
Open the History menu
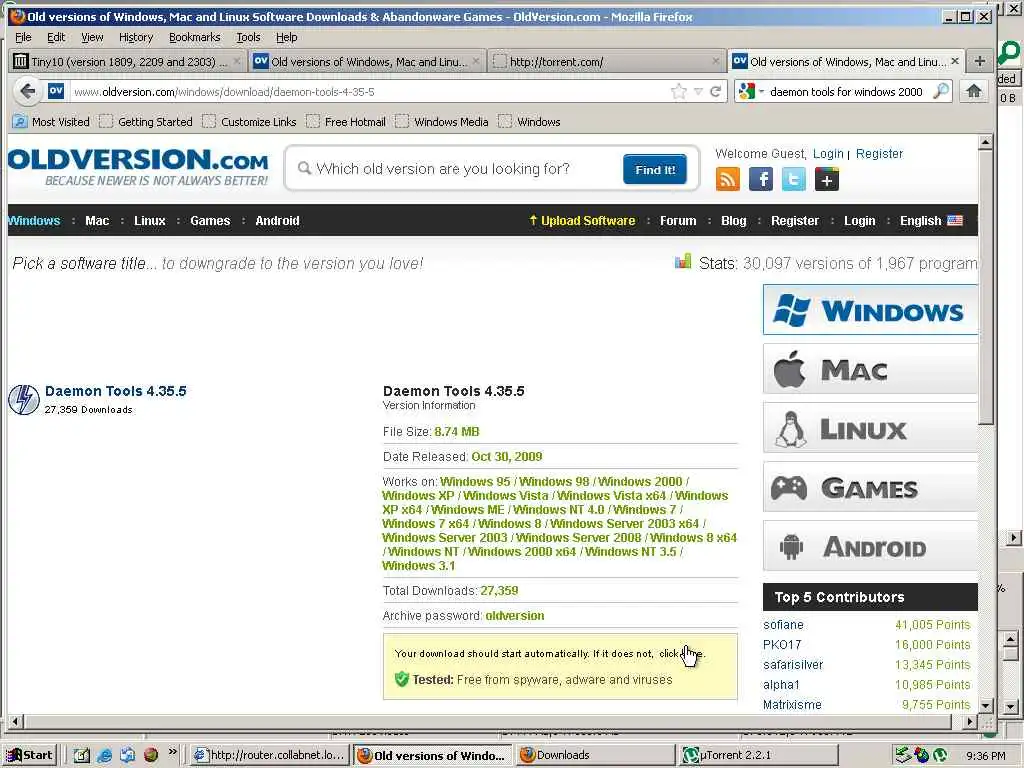(x=136, y=37)
